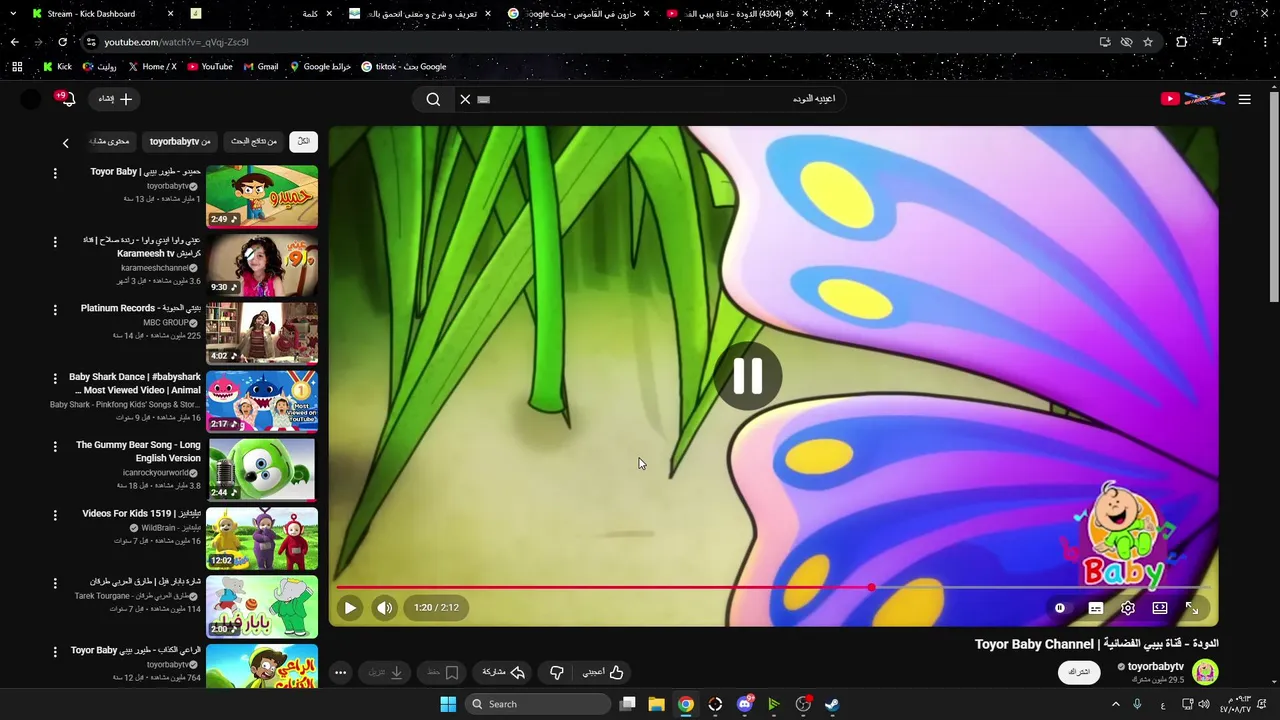
Task: Save video with the bookmark button
Action: pos(443,673)
